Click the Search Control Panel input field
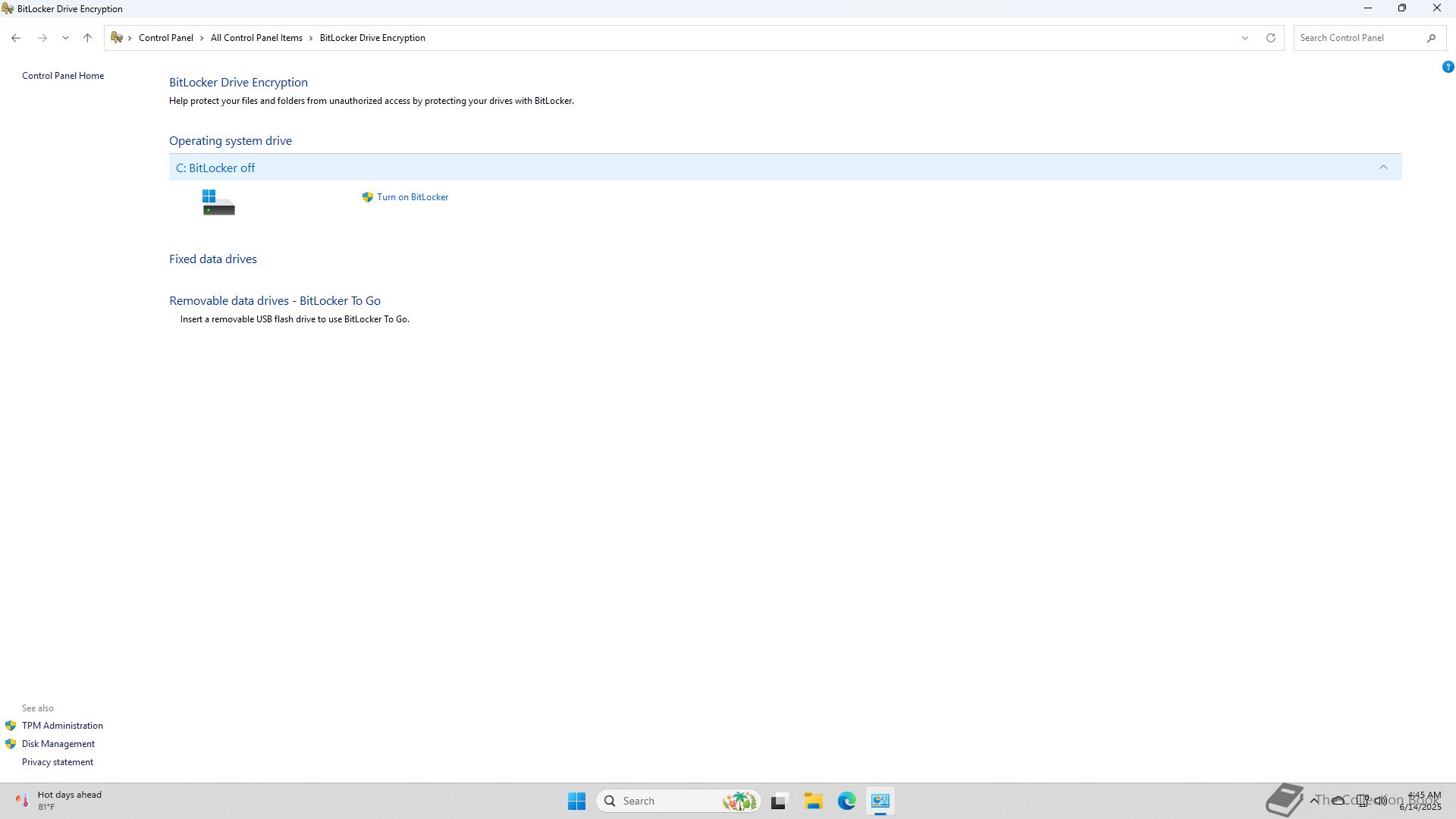The height and width of the screenshot is (819, 1456). coord(1359,38)
